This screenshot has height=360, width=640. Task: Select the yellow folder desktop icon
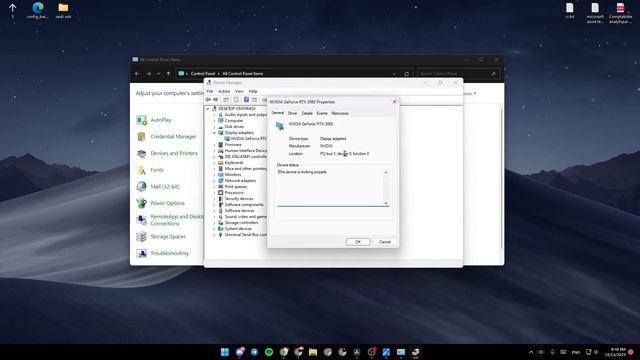pyautogui.click(x=63, y=11)
